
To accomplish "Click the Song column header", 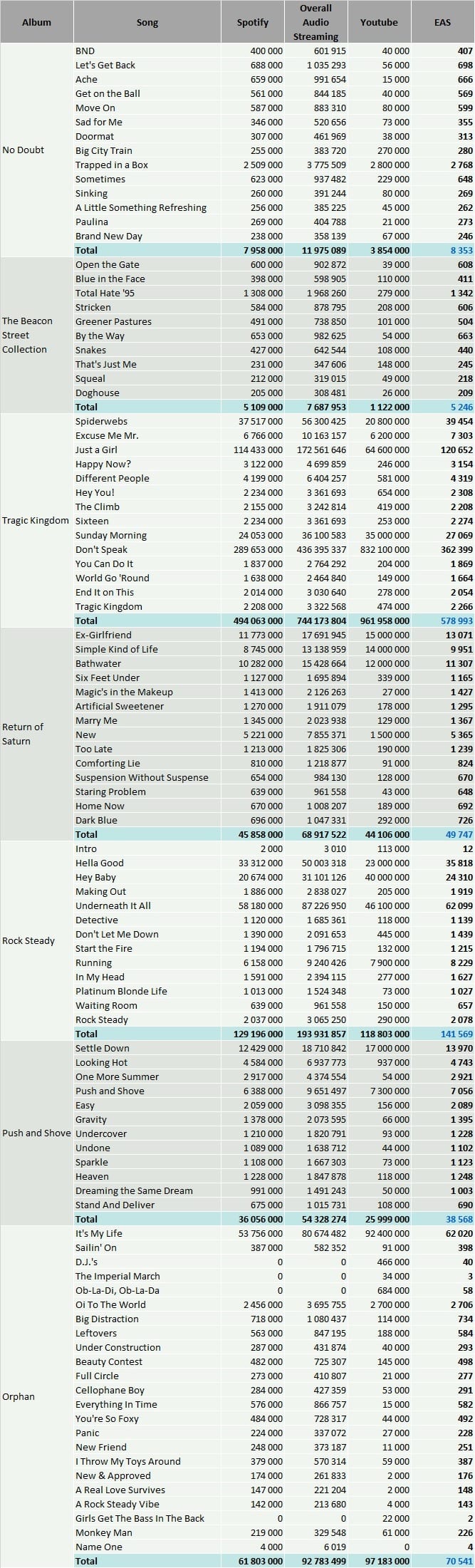I will [x=147, y=22].
